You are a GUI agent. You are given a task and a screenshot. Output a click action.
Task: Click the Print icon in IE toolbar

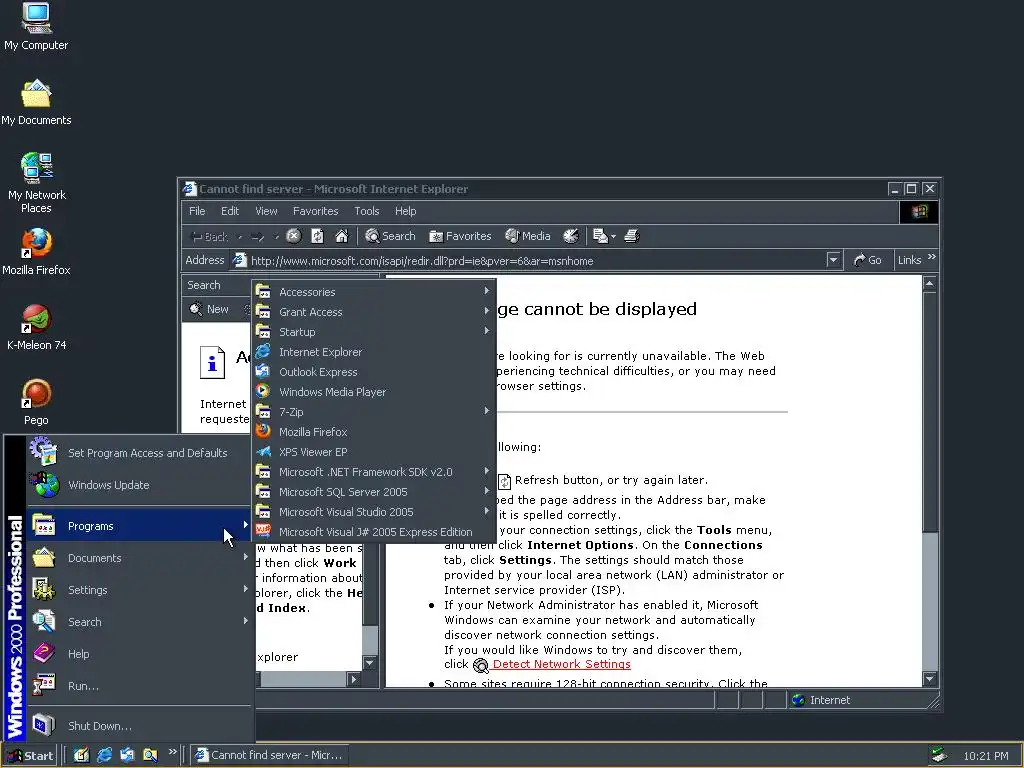click(x=632, y=236)
